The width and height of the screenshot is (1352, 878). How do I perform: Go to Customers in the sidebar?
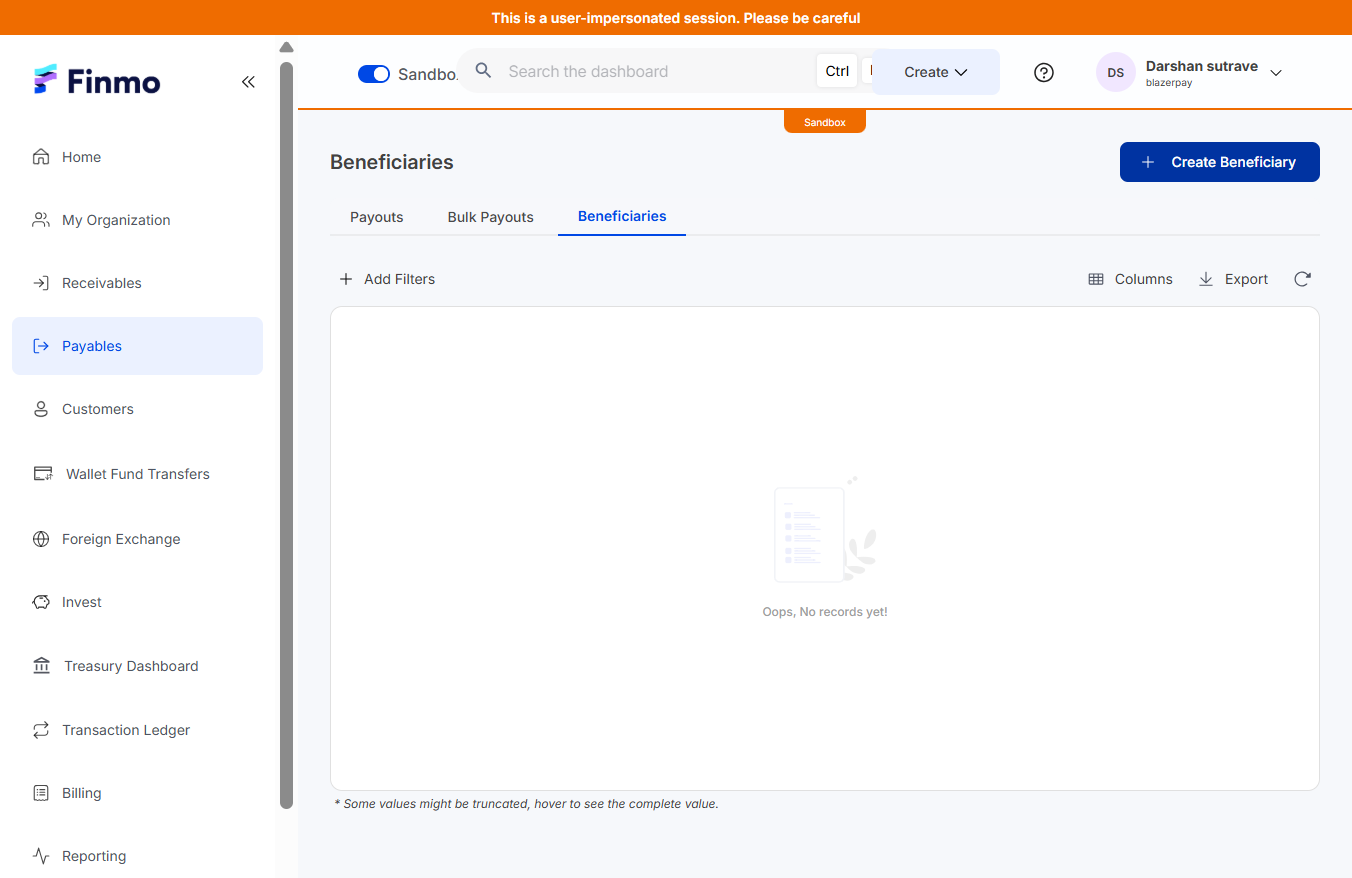137,409
